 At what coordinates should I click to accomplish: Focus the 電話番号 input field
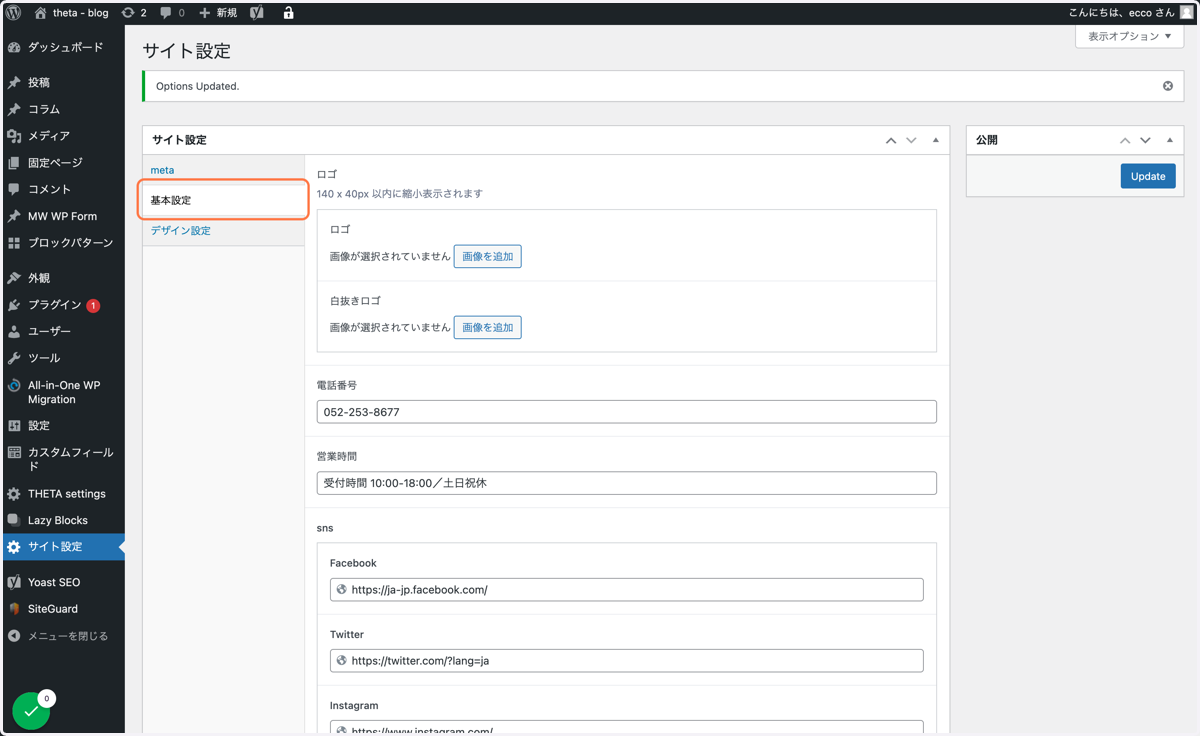[x=627, y=412]
